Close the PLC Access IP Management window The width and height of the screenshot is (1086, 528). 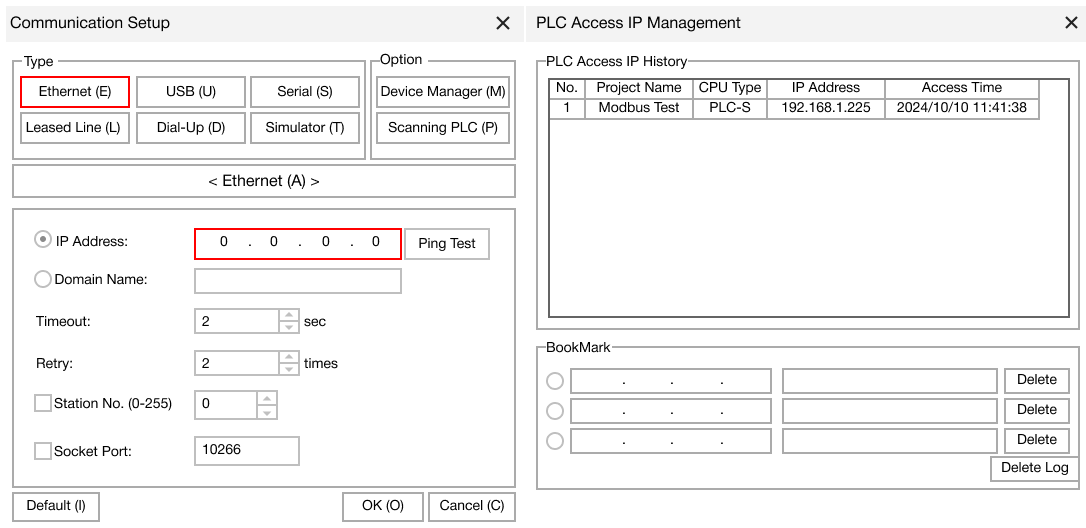(1071, 23)
